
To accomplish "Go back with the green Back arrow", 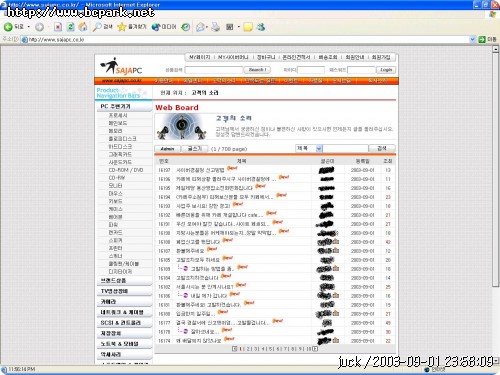I will tap(8, 27).
